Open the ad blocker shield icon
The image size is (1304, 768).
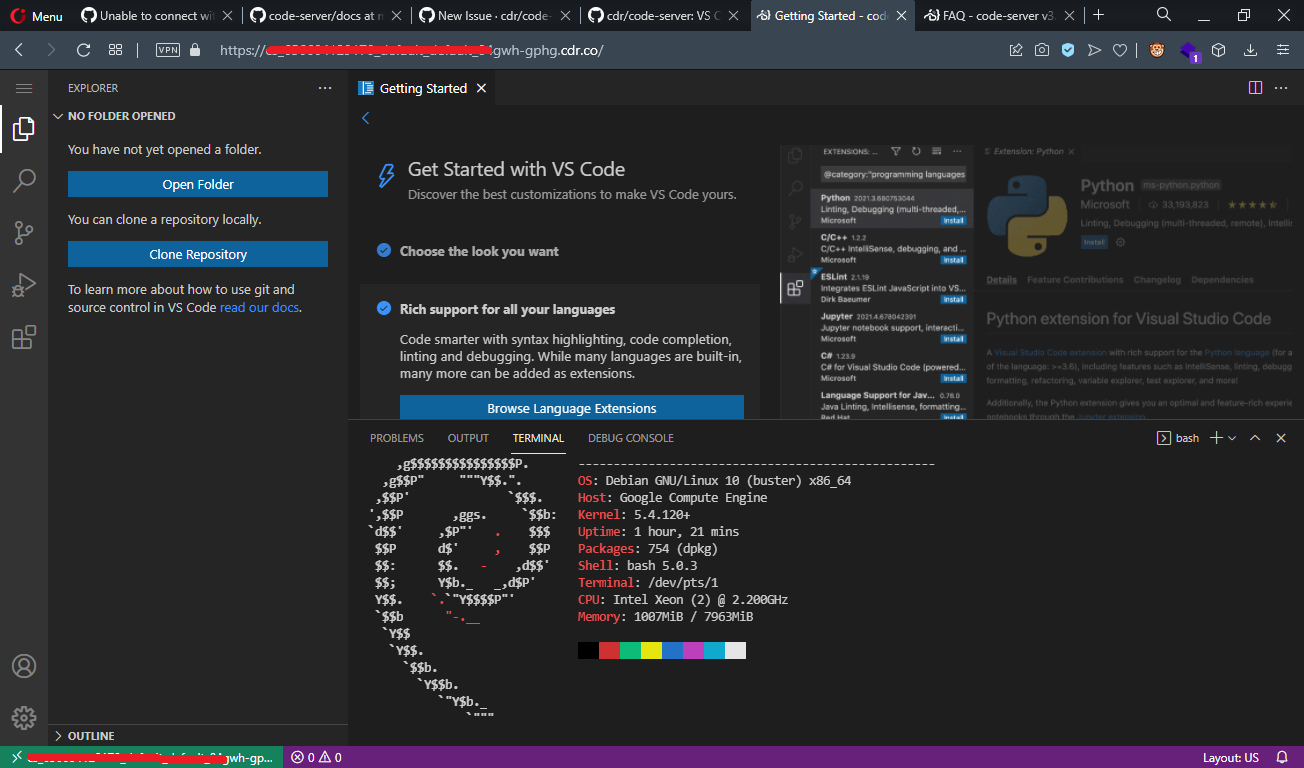click(x=1068, y=50)
